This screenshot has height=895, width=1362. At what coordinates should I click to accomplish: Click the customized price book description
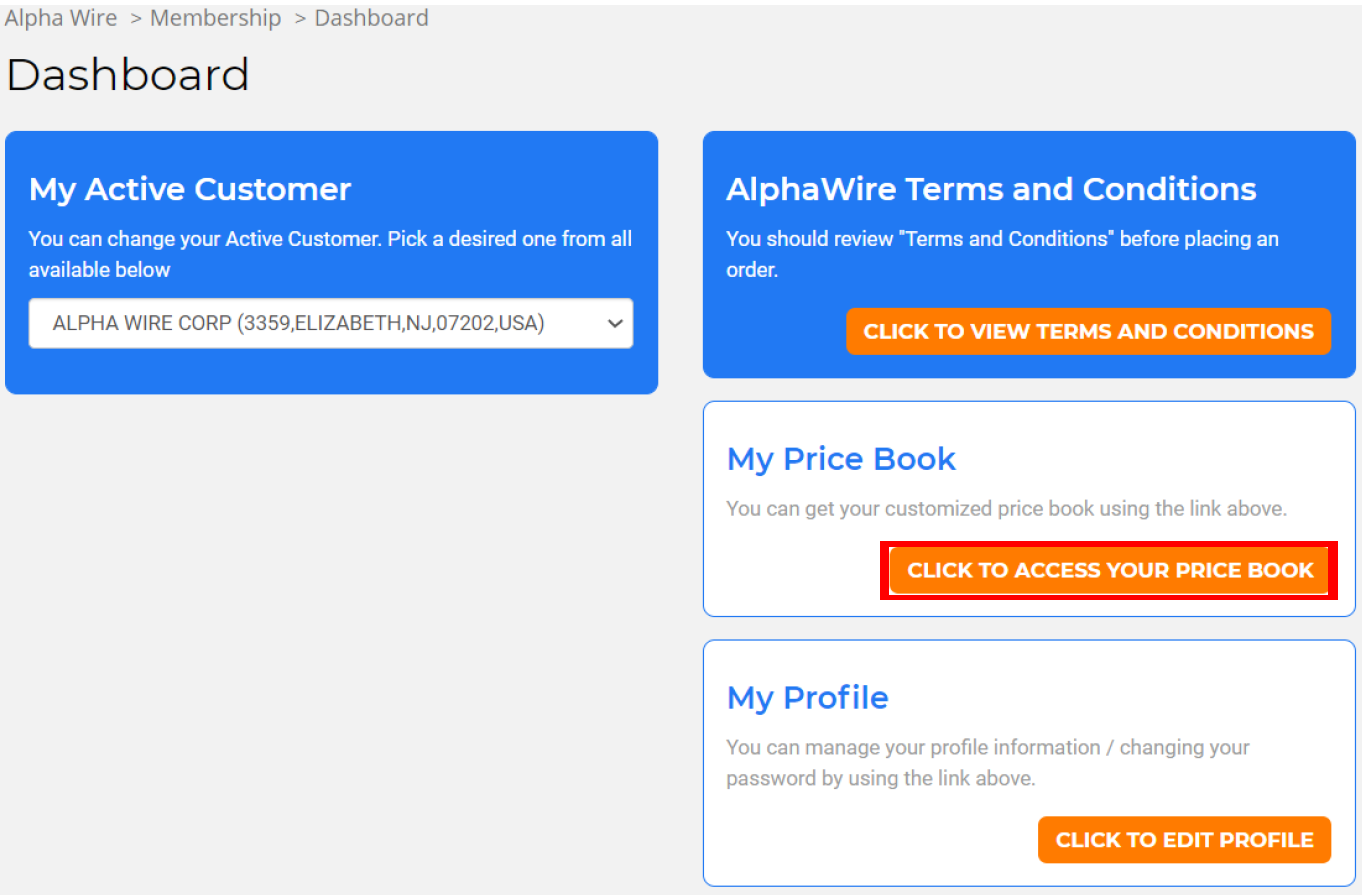[1006, 508]
